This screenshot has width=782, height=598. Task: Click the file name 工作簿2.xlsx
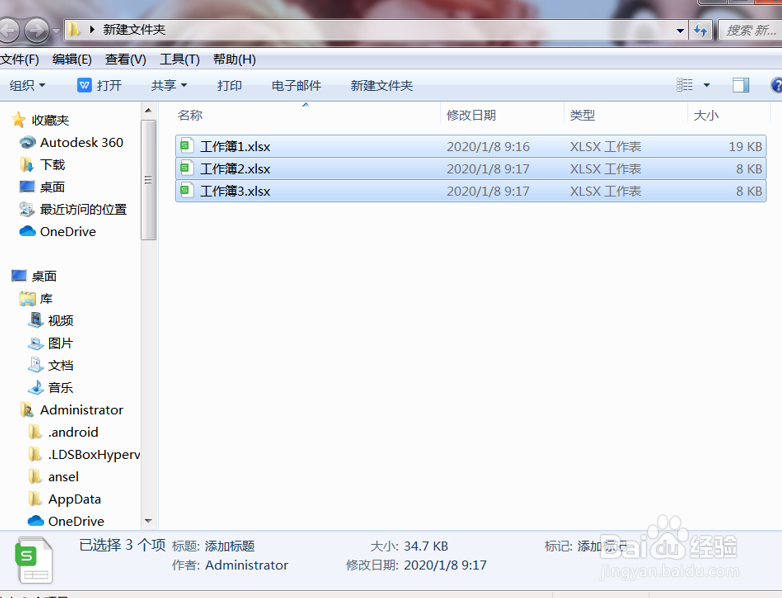(235, 169)
